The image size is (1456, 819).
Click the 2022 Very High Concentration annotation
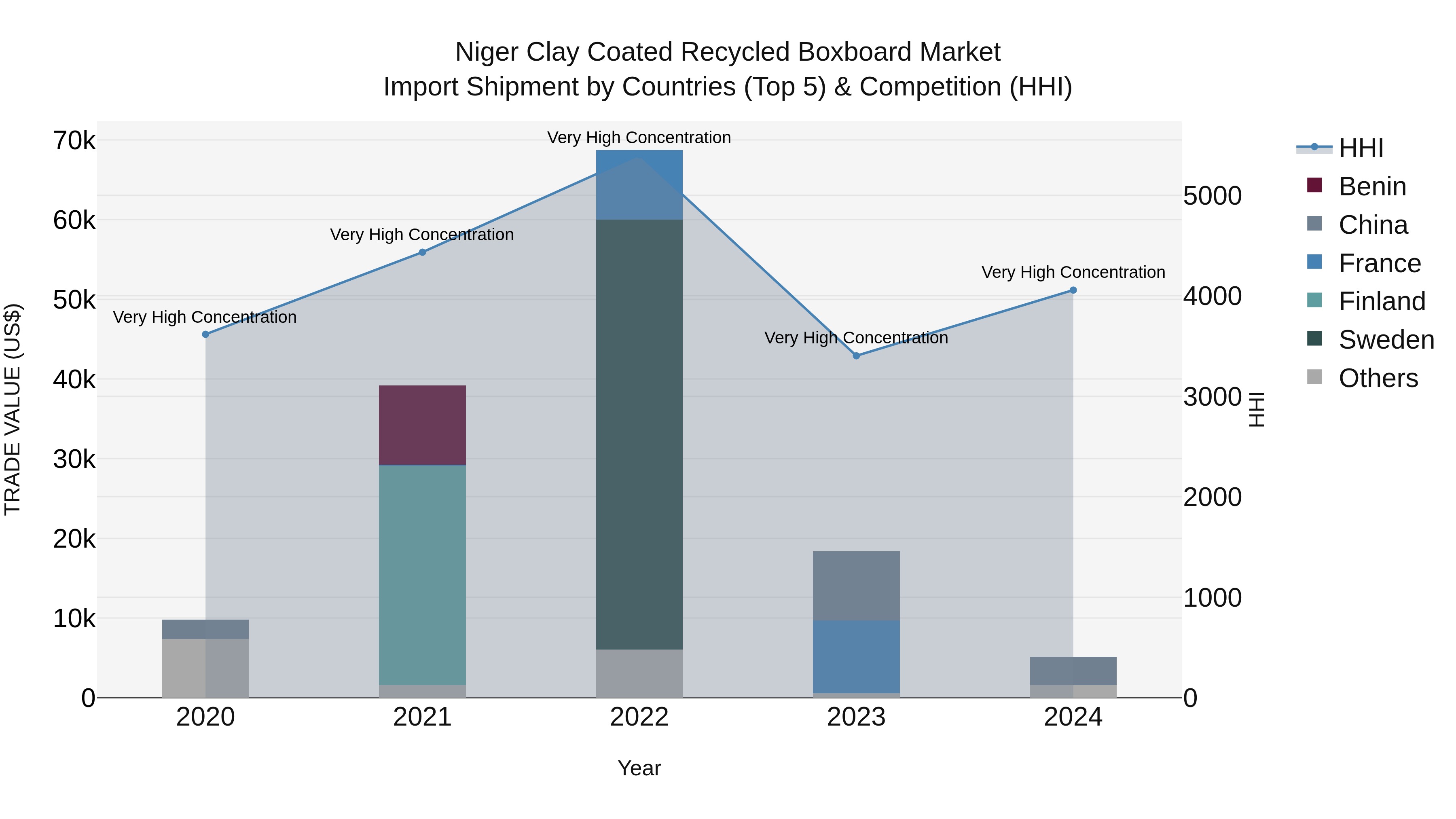(x=639, y=138)
